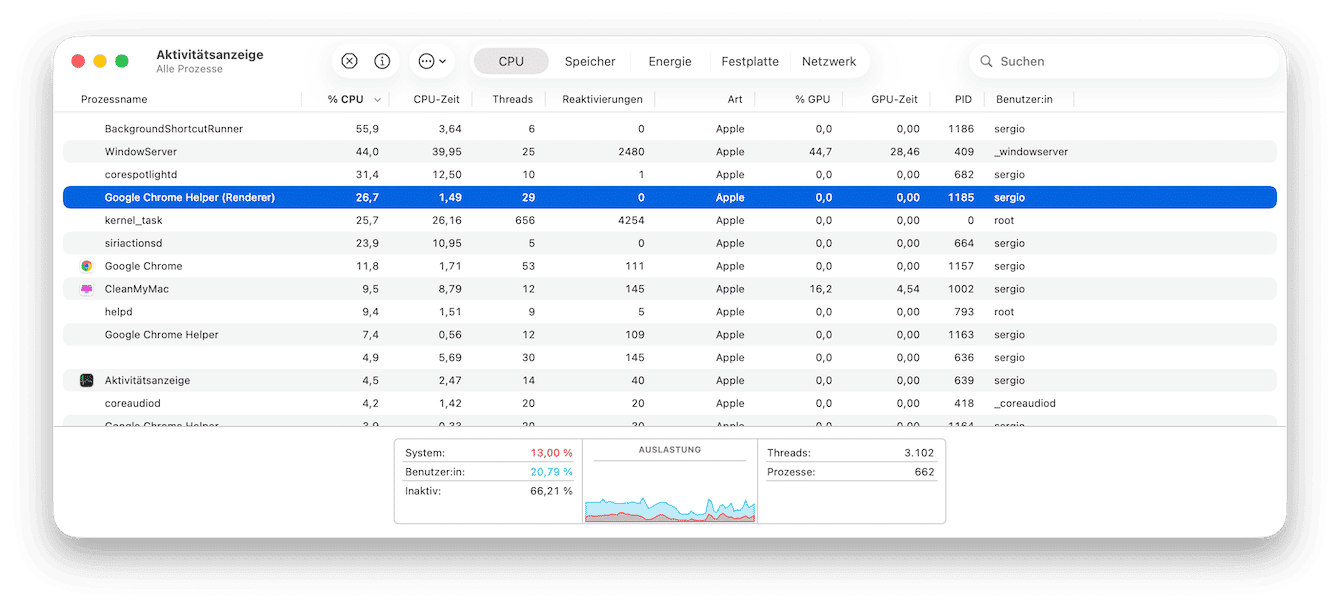Screen dimensions: 1340x608
Task: Select the BackgroundShortcutRunner process row
Action: (x=670, y=129)
